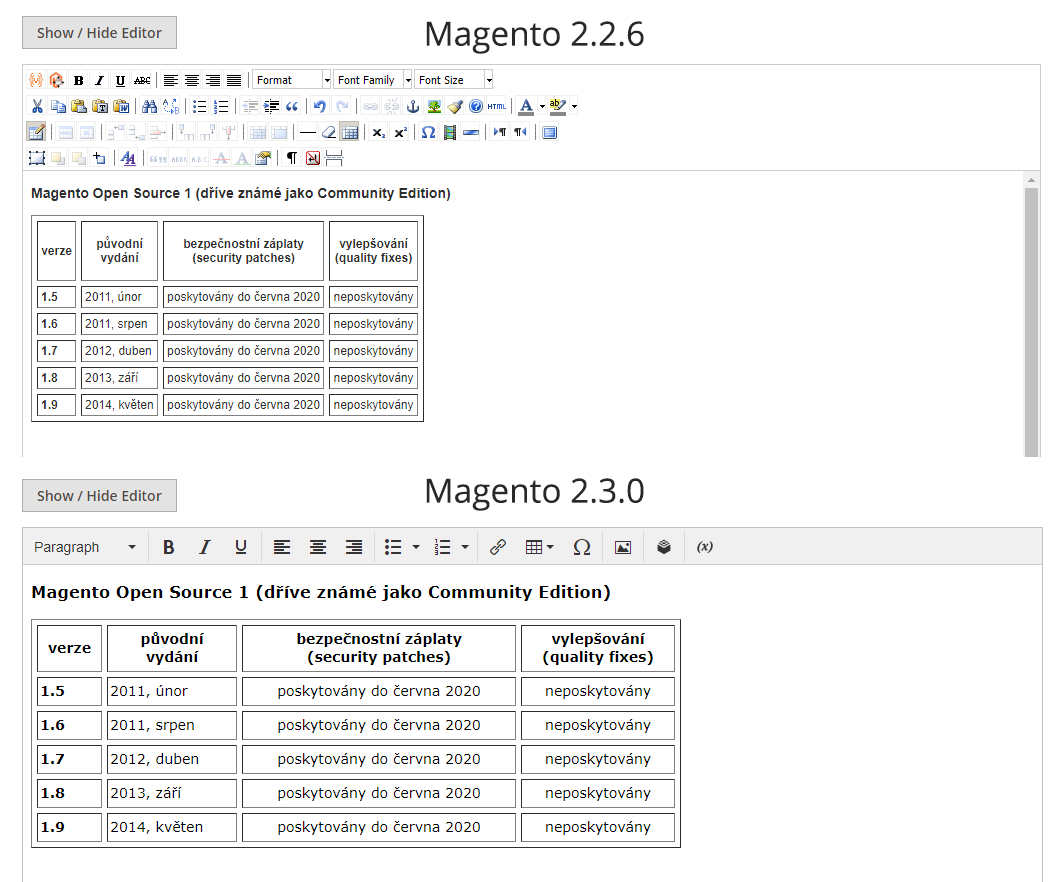Insert variable (x) icon in 2.3.0 toolbar
The width and height of the screenshot is (1063, 882).
pyautogui.click(x=705, y=547)
